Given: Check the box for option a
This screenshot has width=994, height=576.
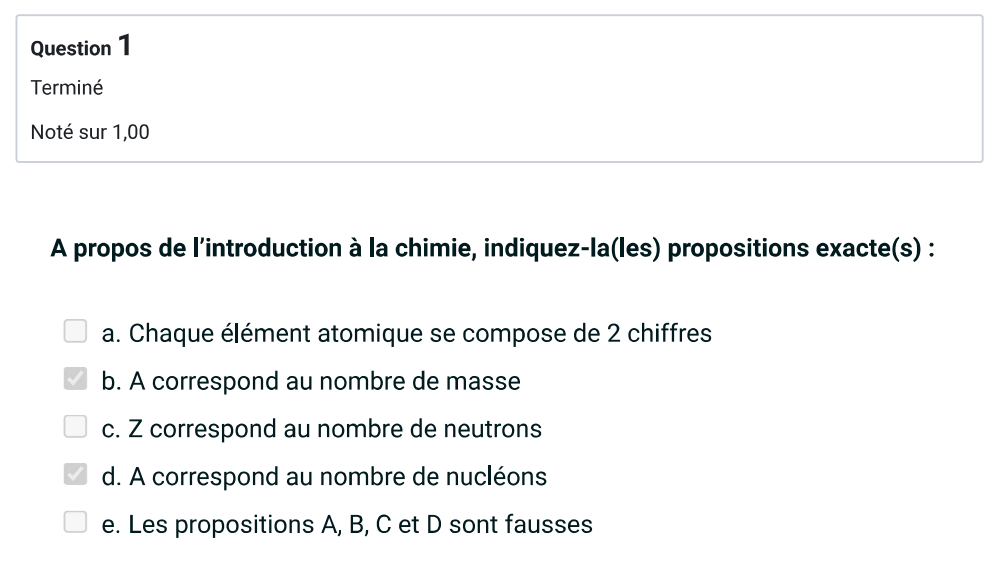Looking at the screenshot, I should [x=75, y=331].
